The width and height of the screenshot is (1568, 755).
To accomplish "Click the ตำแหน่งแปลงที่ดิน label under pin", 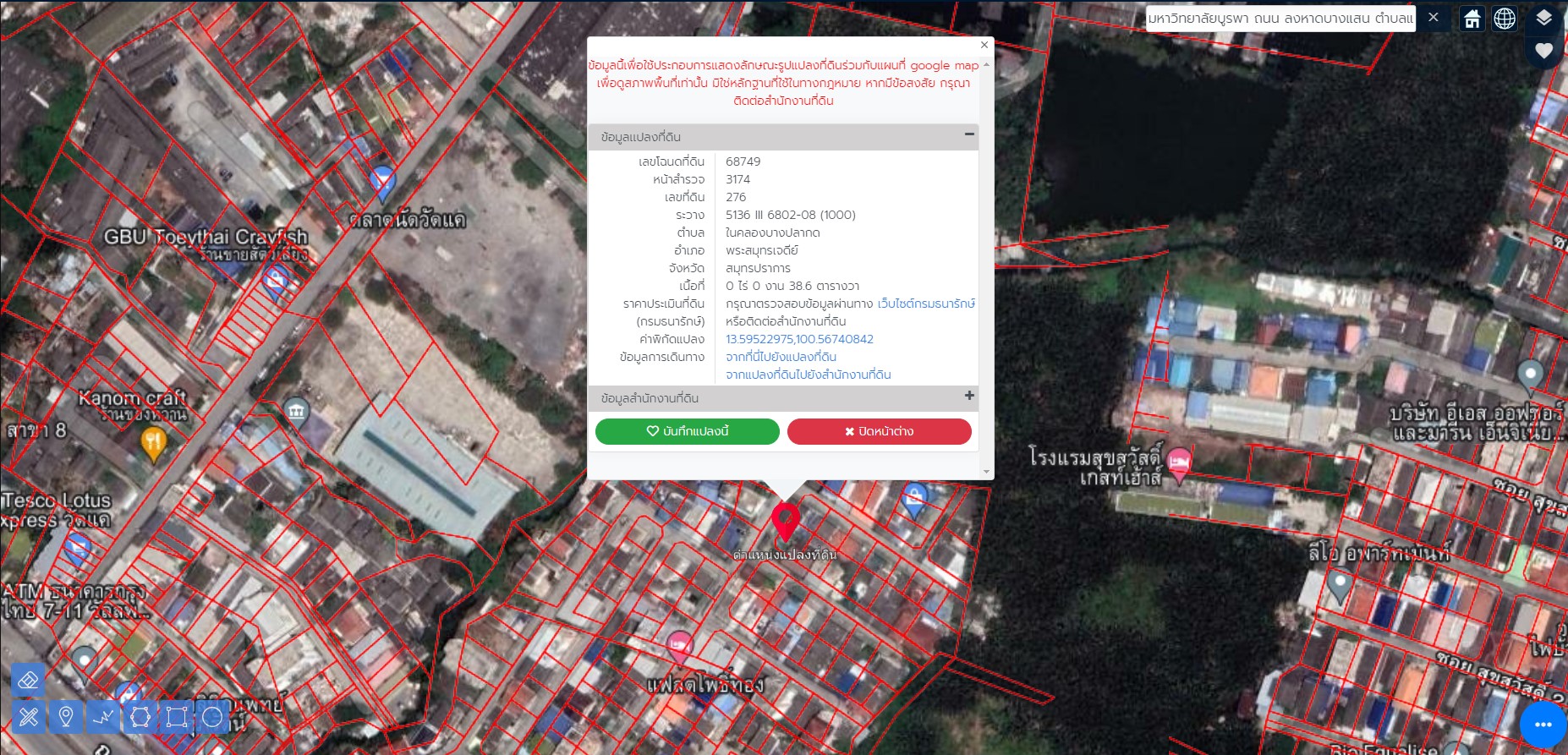I will 785,555.
